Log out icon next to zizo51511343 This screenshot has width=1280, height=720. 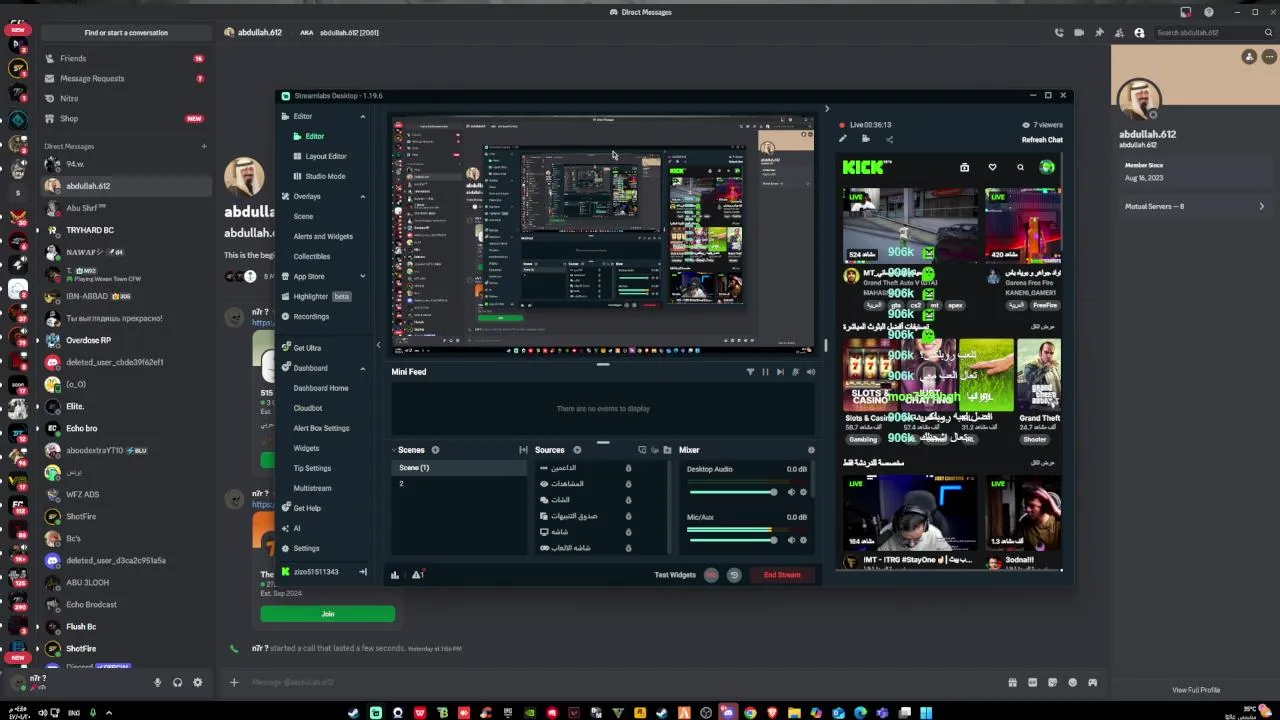[363, 572]
